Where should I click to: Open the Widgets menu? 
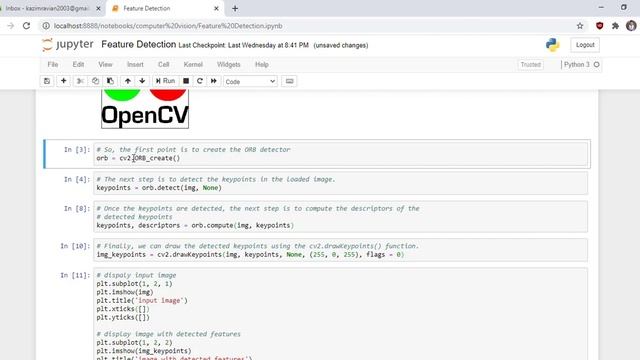coord(229,64)
